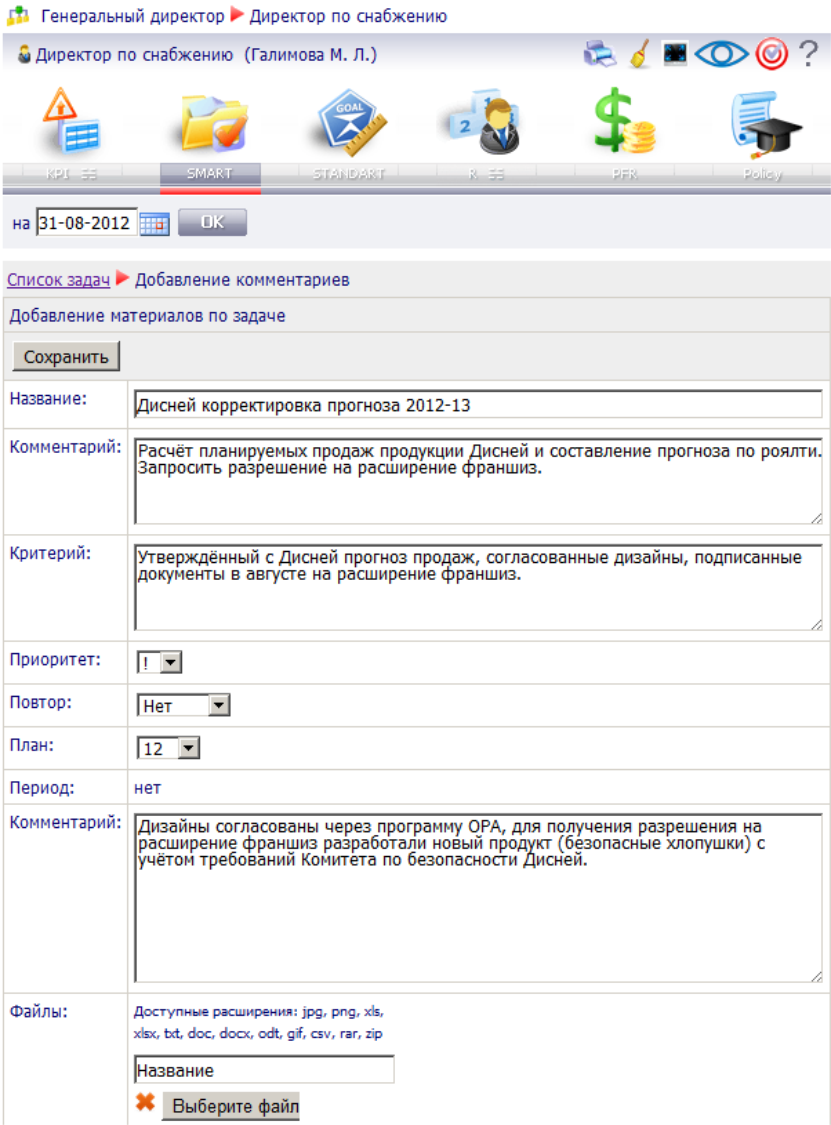Click the Повтор label

point(41,702)
